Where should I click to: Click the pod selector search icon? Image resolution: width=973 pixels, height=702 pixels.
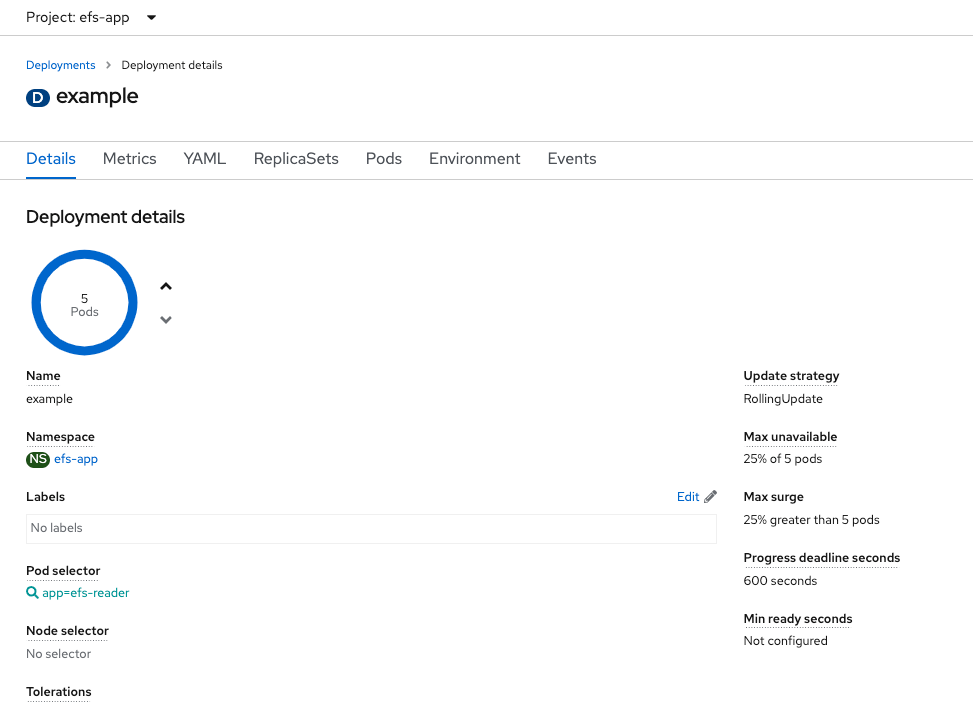[x=32, y=593]
